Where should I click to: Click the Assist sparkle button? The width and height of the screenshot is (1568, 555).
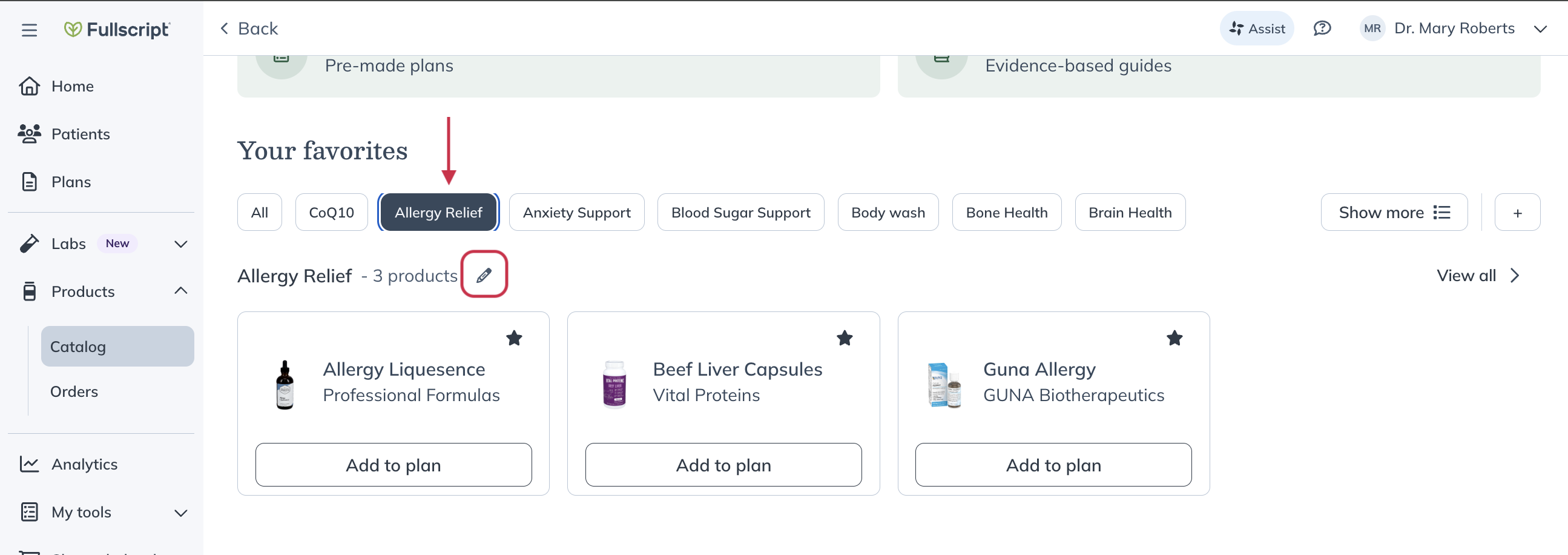click(x=1256, y=28)
